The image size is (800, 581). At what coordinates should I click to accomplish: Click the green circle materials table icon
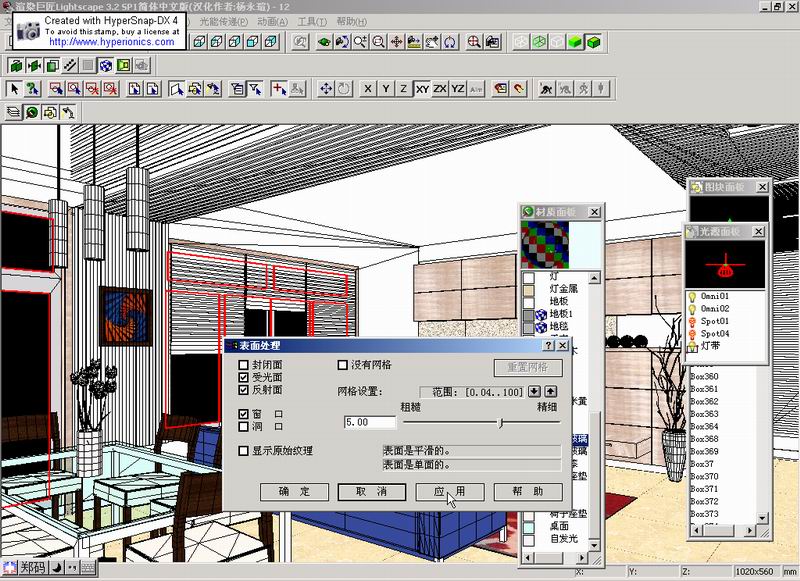click(32, 112)
